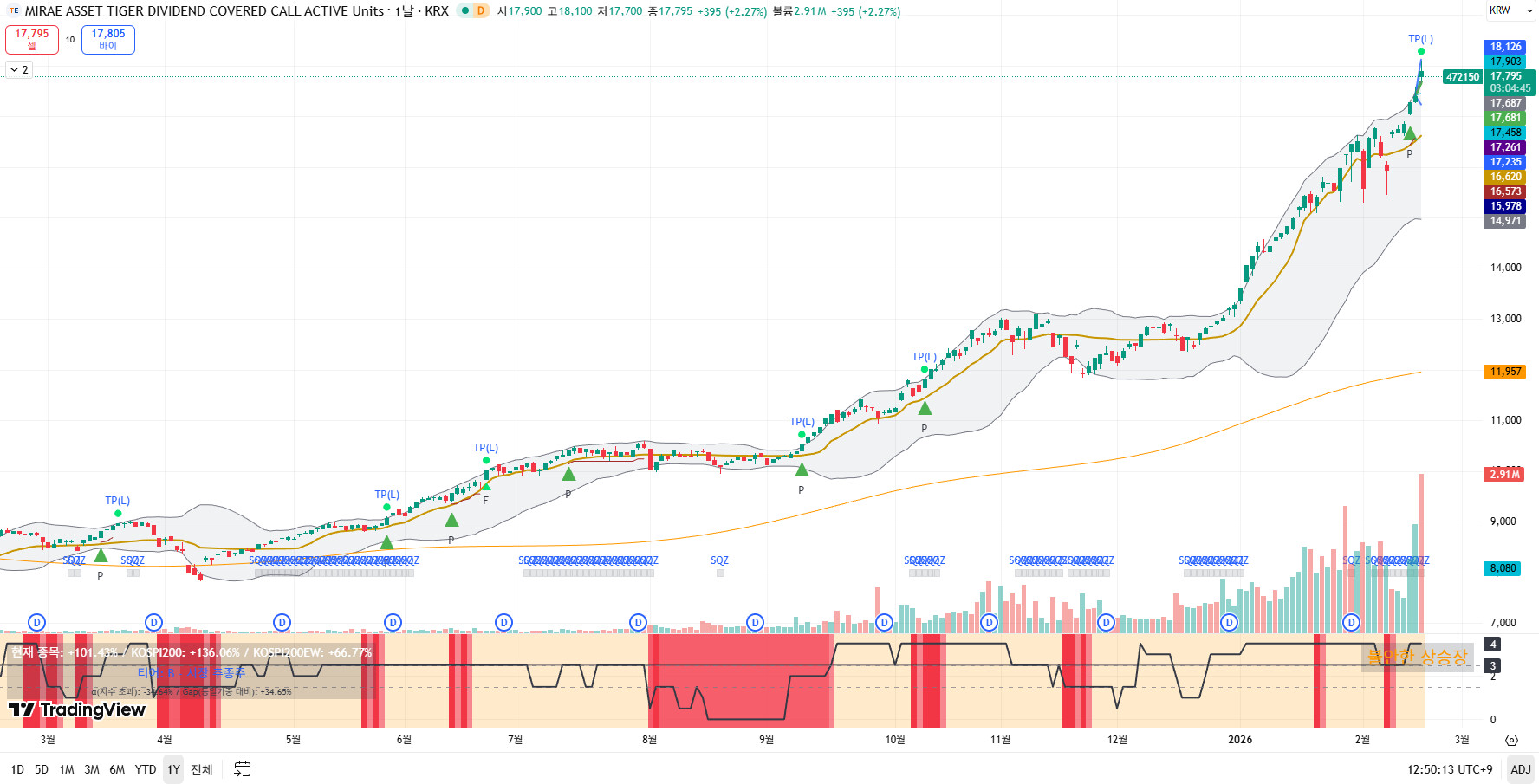The image size is (1539, 784).
Task: Click the 14,971 gray price label
Action: (x=1505, y=221)
